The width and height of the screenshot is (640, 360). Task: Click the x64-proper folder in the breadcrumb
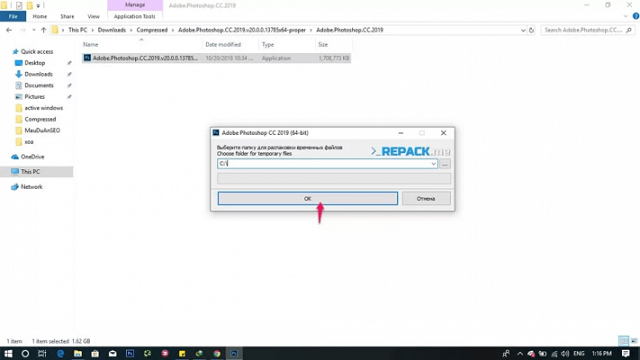click(x=242, y=30)
